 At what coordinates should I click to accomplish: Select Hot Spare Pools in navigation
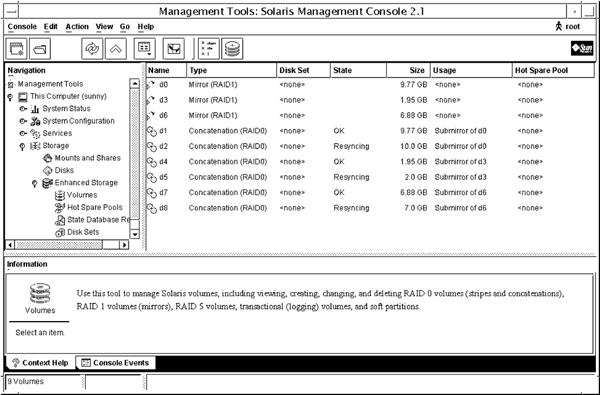[x=95, y=207]
